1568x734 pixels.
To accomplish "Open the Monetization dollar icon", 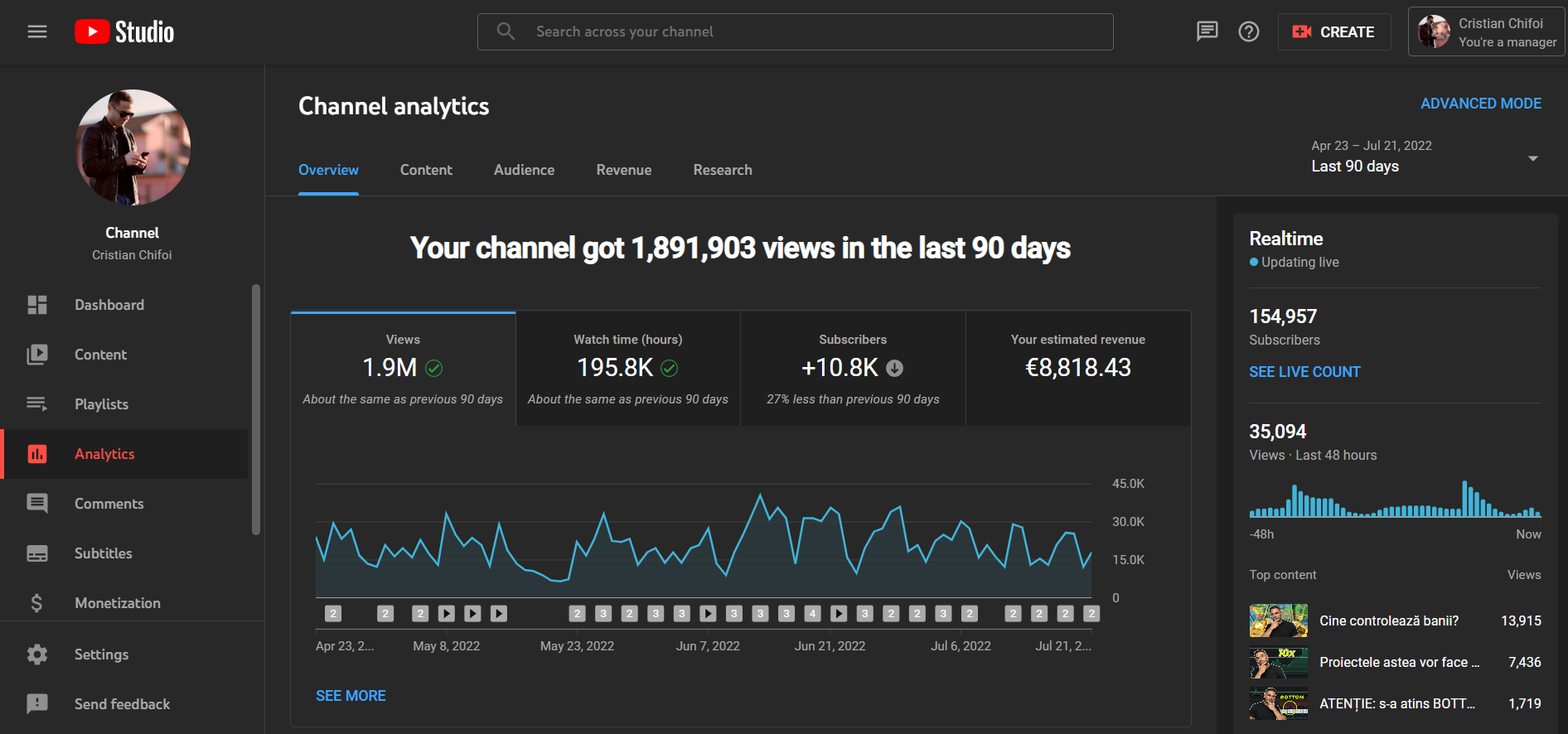I will point(37,603).
